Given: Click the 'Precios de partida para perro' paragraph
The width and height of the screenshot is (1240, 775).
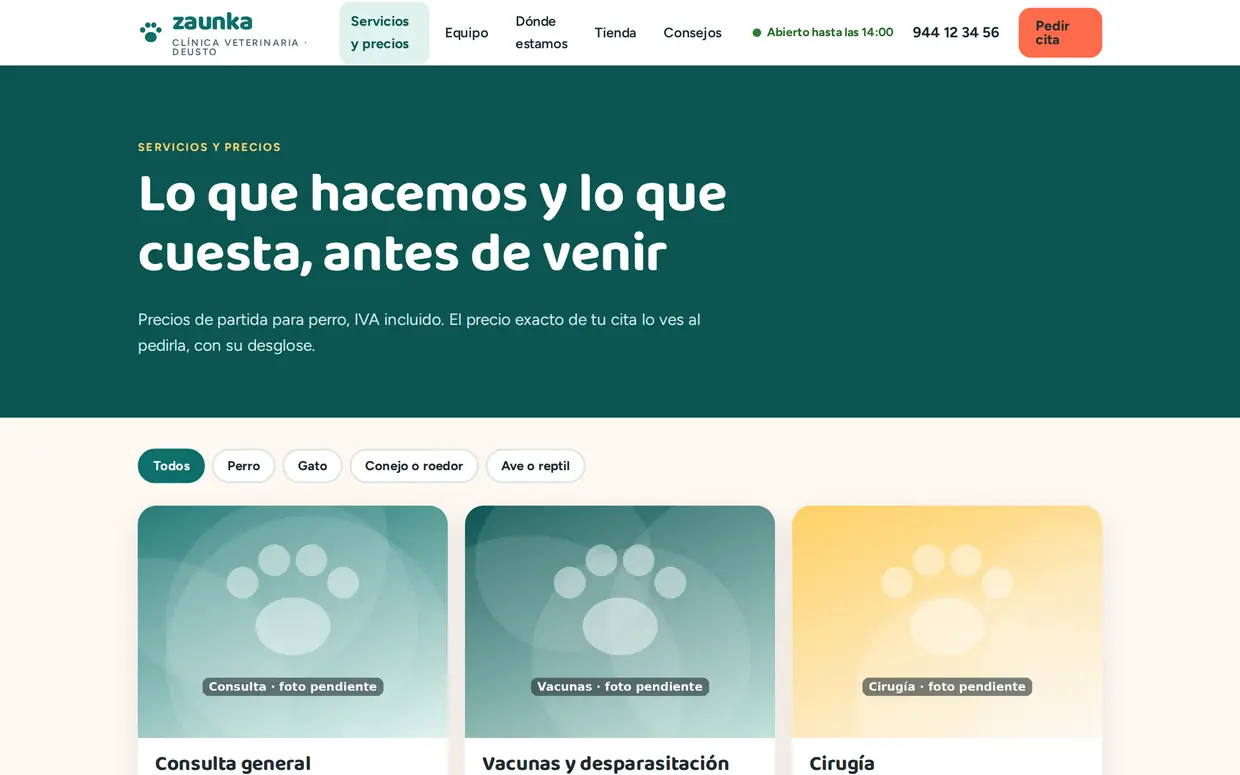Looking at the screenshot, I should point(419,332).
